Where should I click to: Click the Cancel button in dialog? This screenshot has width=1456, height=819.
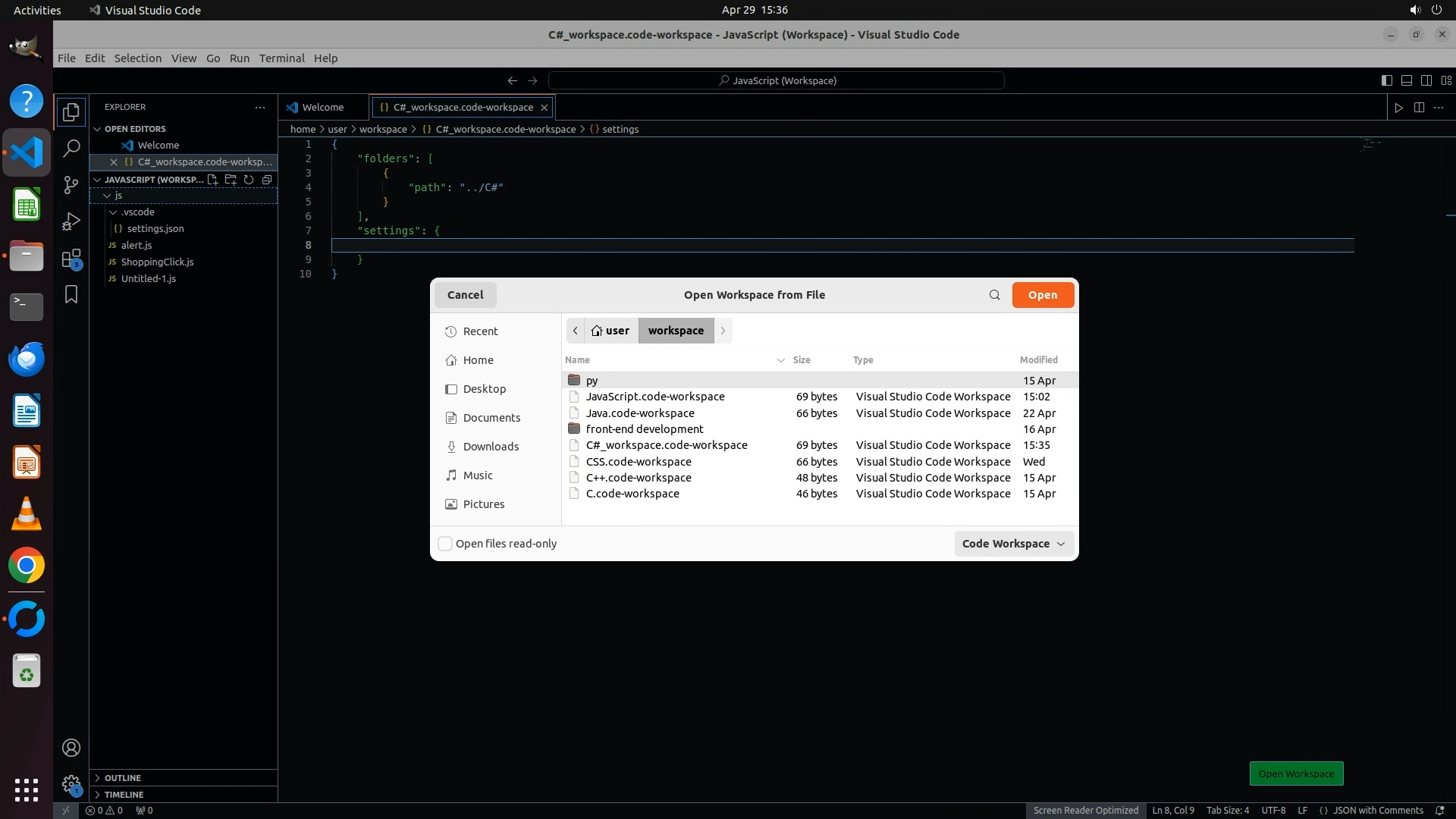(465, 295)
